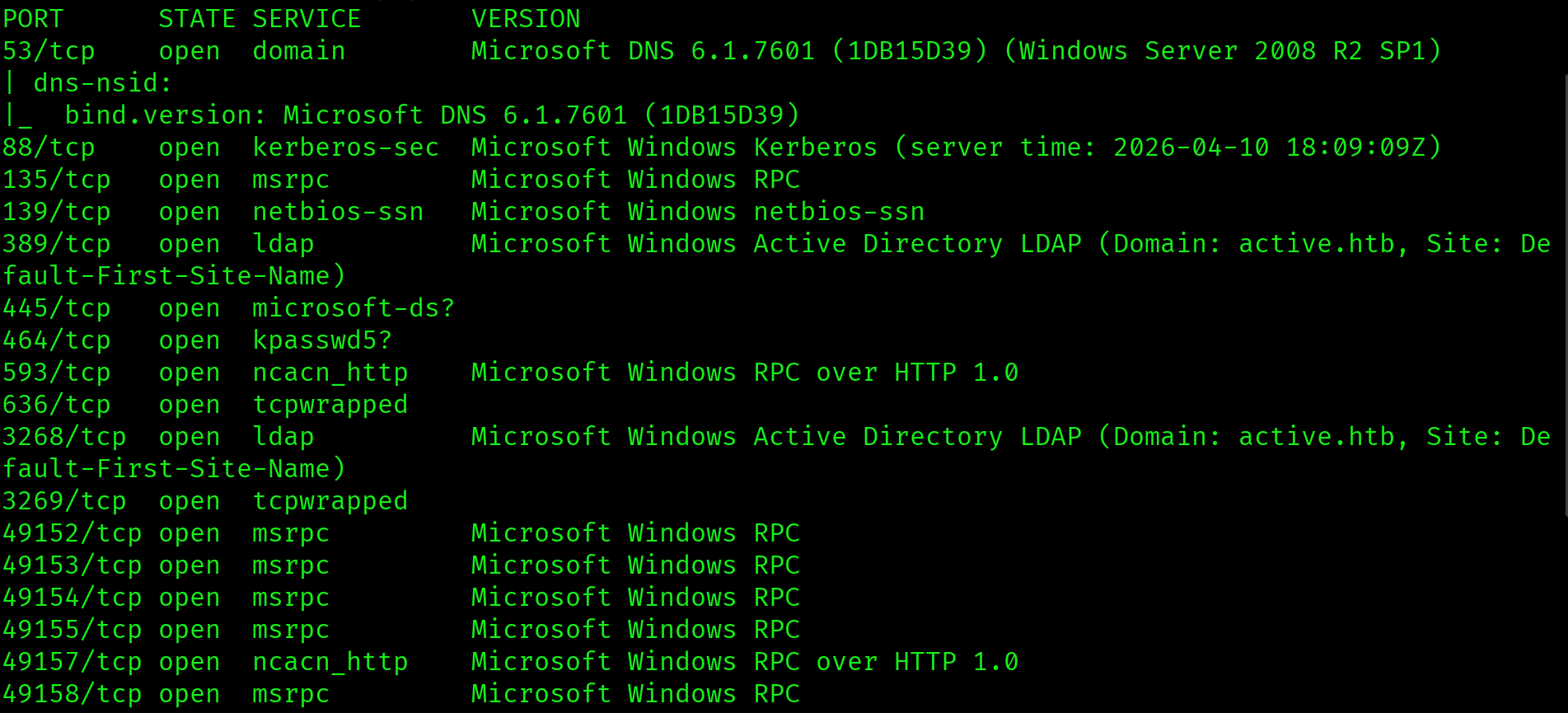Click the microsoft-ds? service text
Screen dimensions: 1568x713
353,308
